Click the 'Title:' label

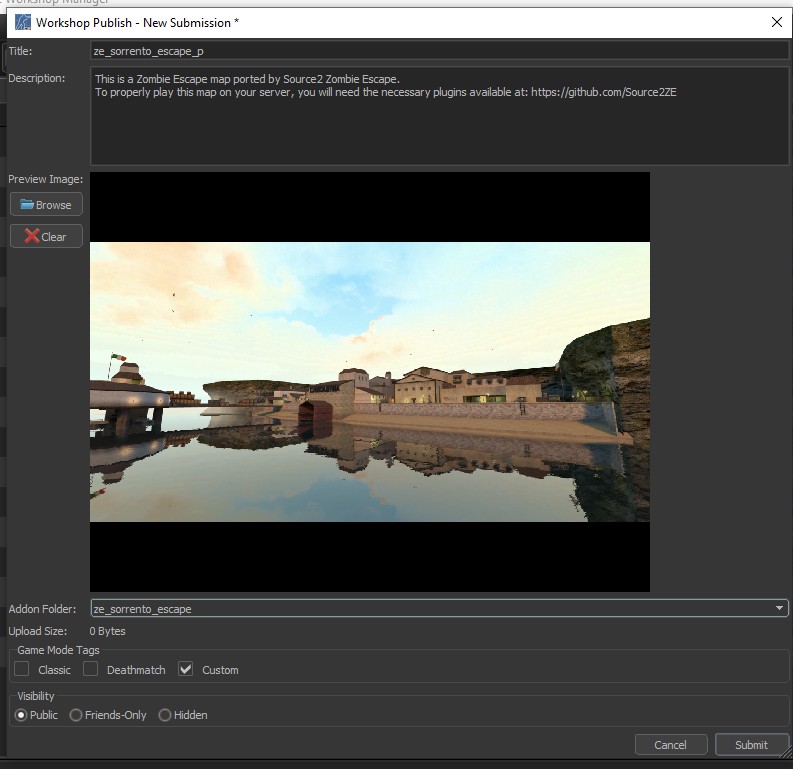pos(20,51)
